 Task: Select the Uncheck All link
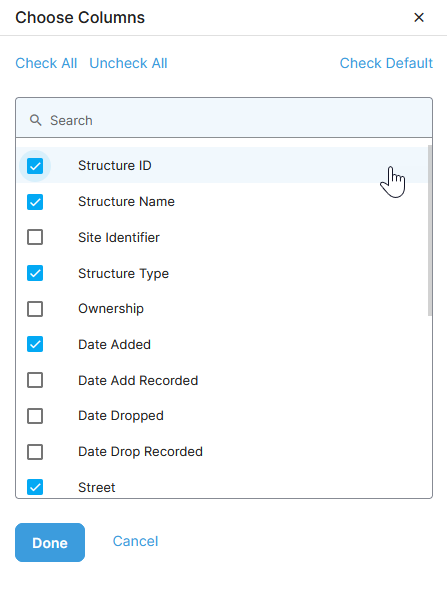(128, 63)
